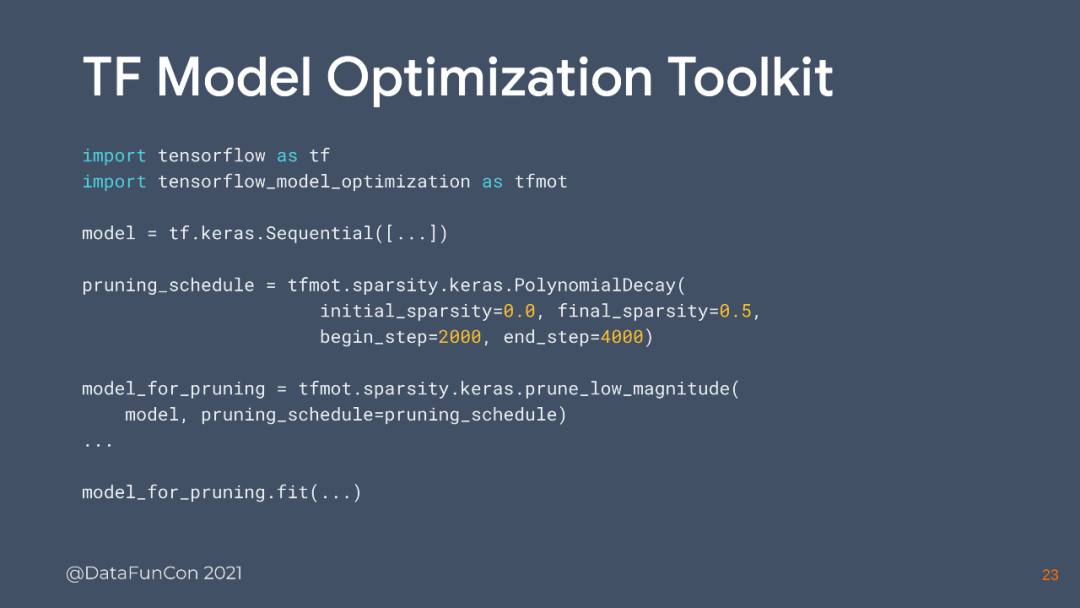Select the "begin_step" value 2000
The image size is (1080, 608).
point(459,338)
